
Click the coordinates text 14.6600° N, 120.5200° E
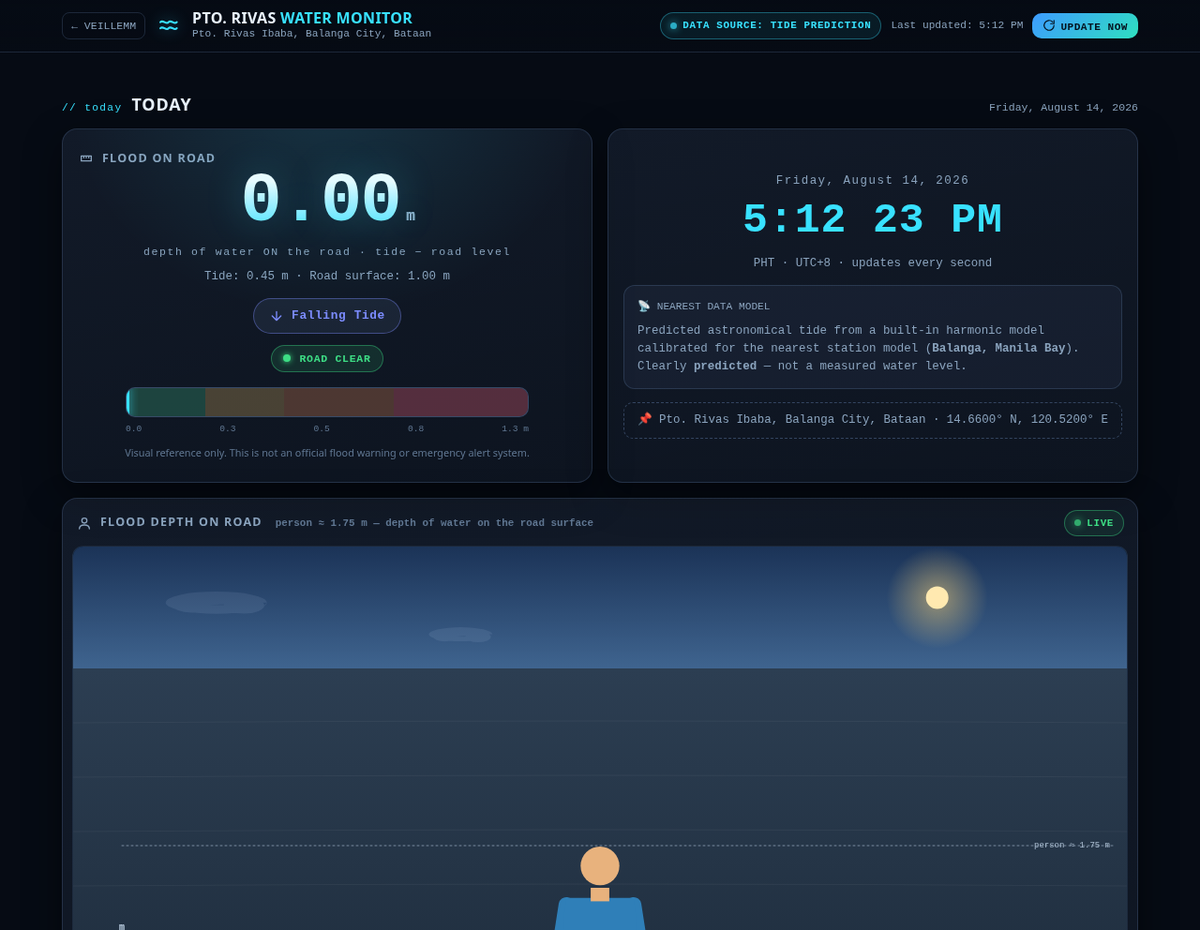pyautogui.click(x=1027, y=420)
